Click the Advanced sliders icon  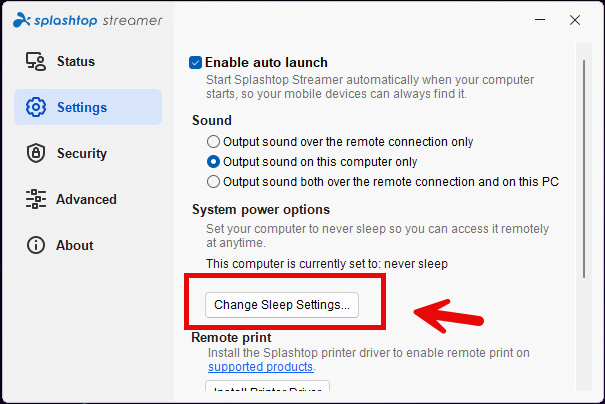tap(36, 200)
